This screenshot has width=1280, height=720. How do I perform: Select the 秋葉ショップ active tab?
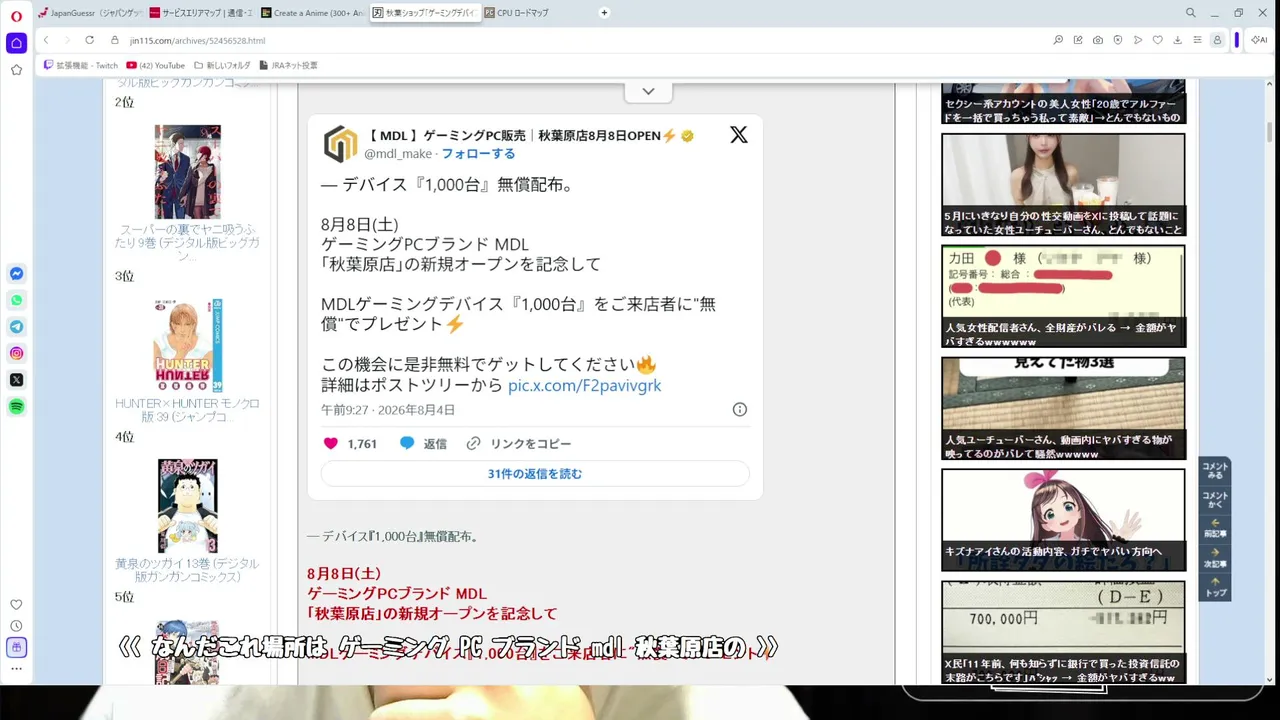(x=424, y=13)
